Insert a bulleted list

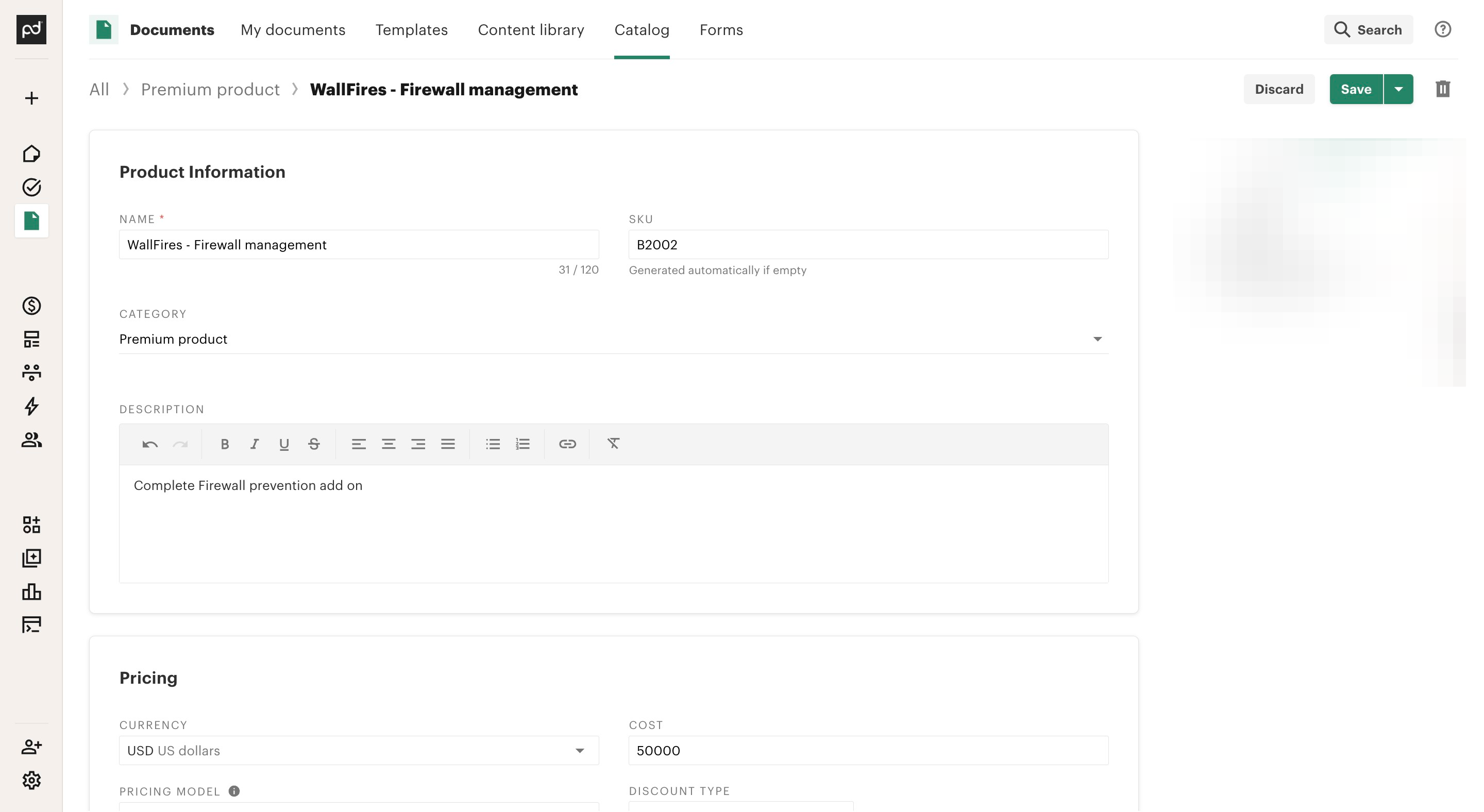493,444
